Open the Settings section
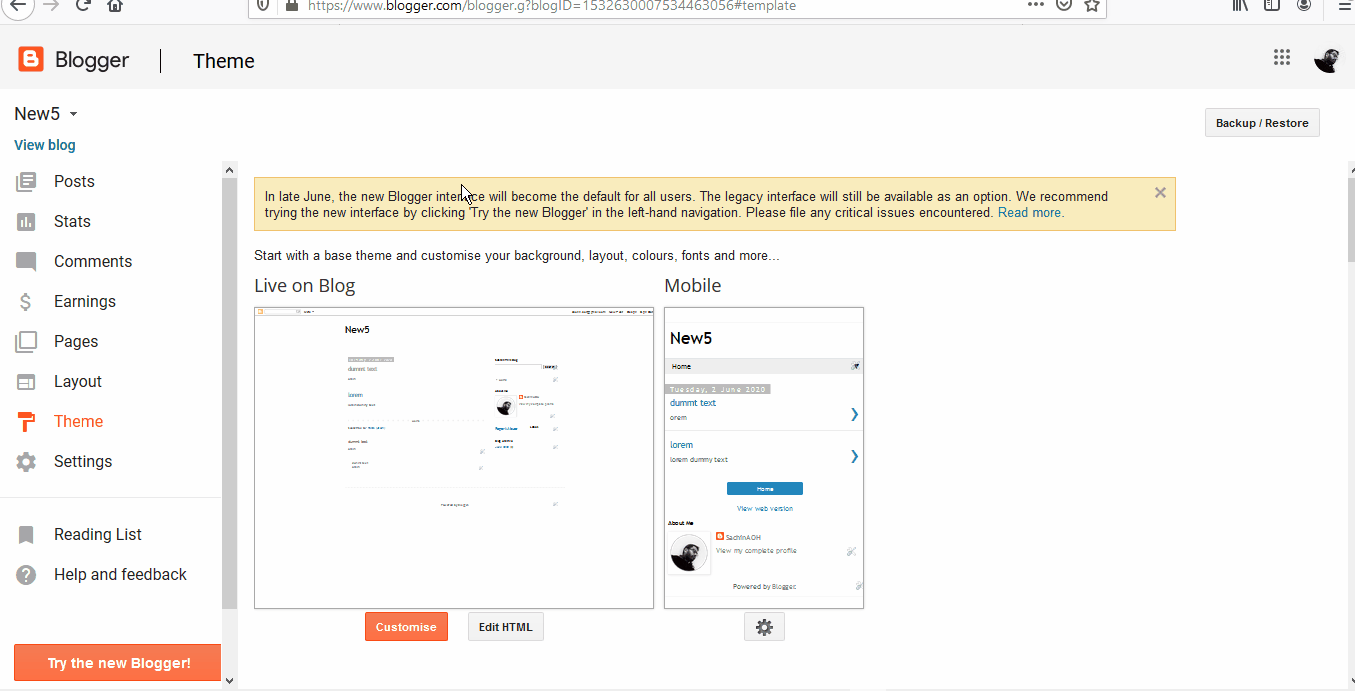 (x=83, y=462)
